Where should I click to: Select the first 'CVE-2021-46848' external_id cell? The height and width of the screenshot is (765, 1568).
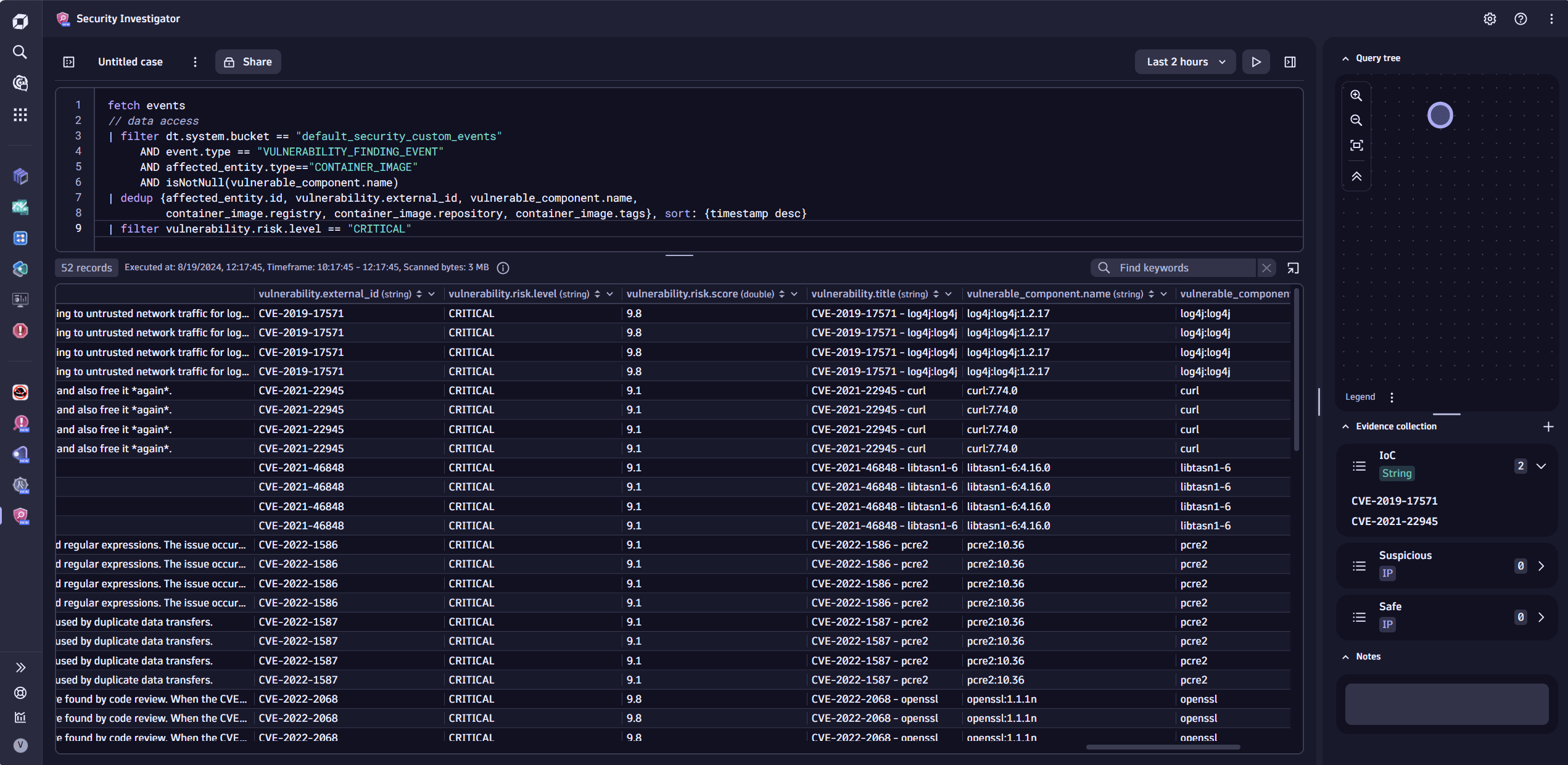[301, 468]
